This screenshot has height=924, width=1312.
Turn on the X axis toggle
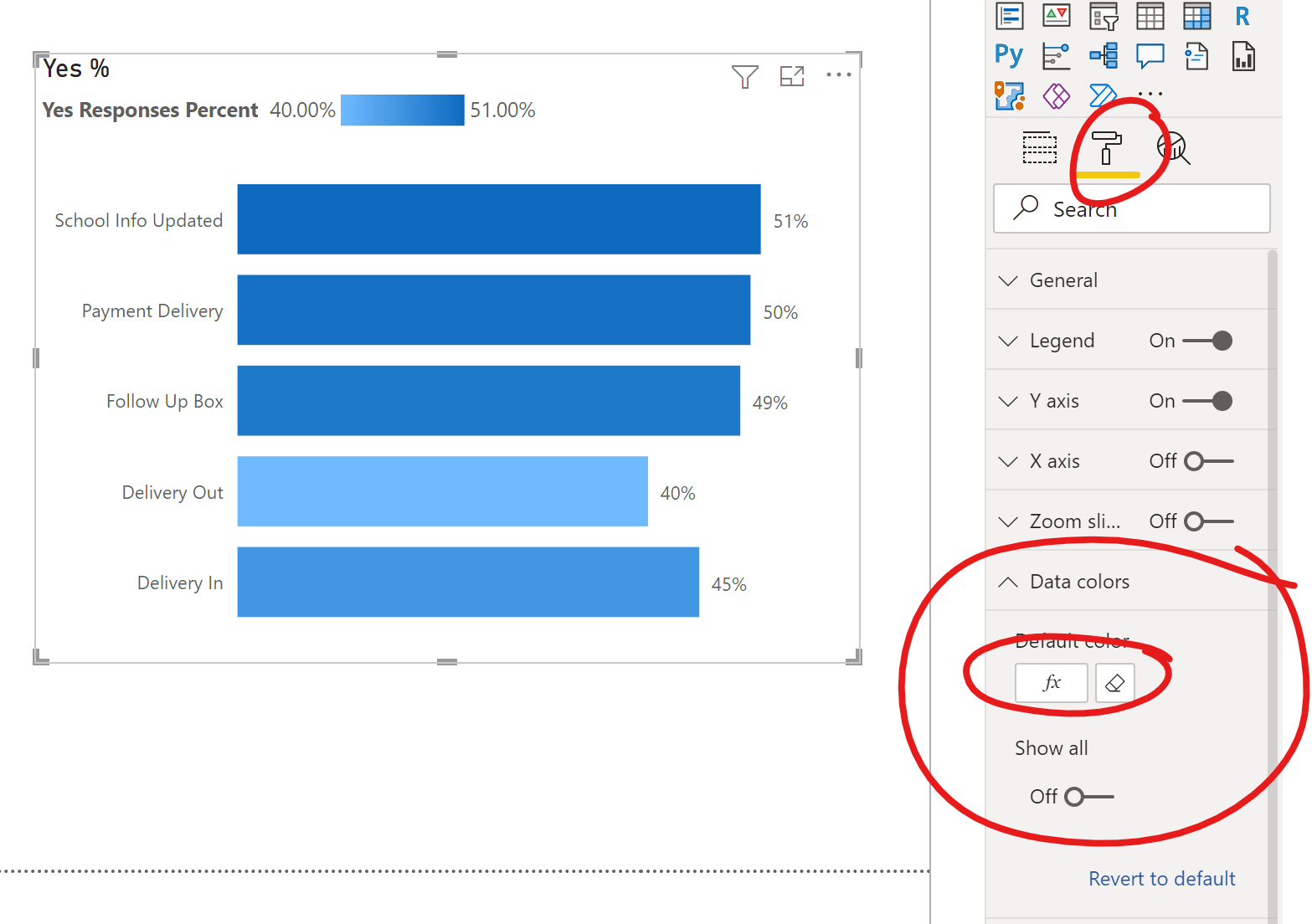[x=1209, y=461]
